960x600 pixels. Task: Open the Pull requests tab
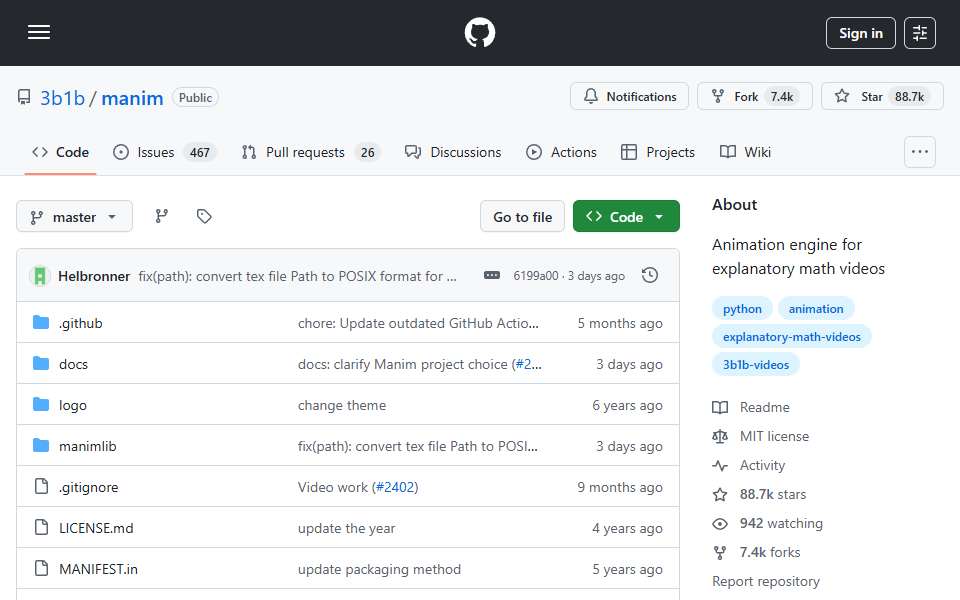coord(311,152)
